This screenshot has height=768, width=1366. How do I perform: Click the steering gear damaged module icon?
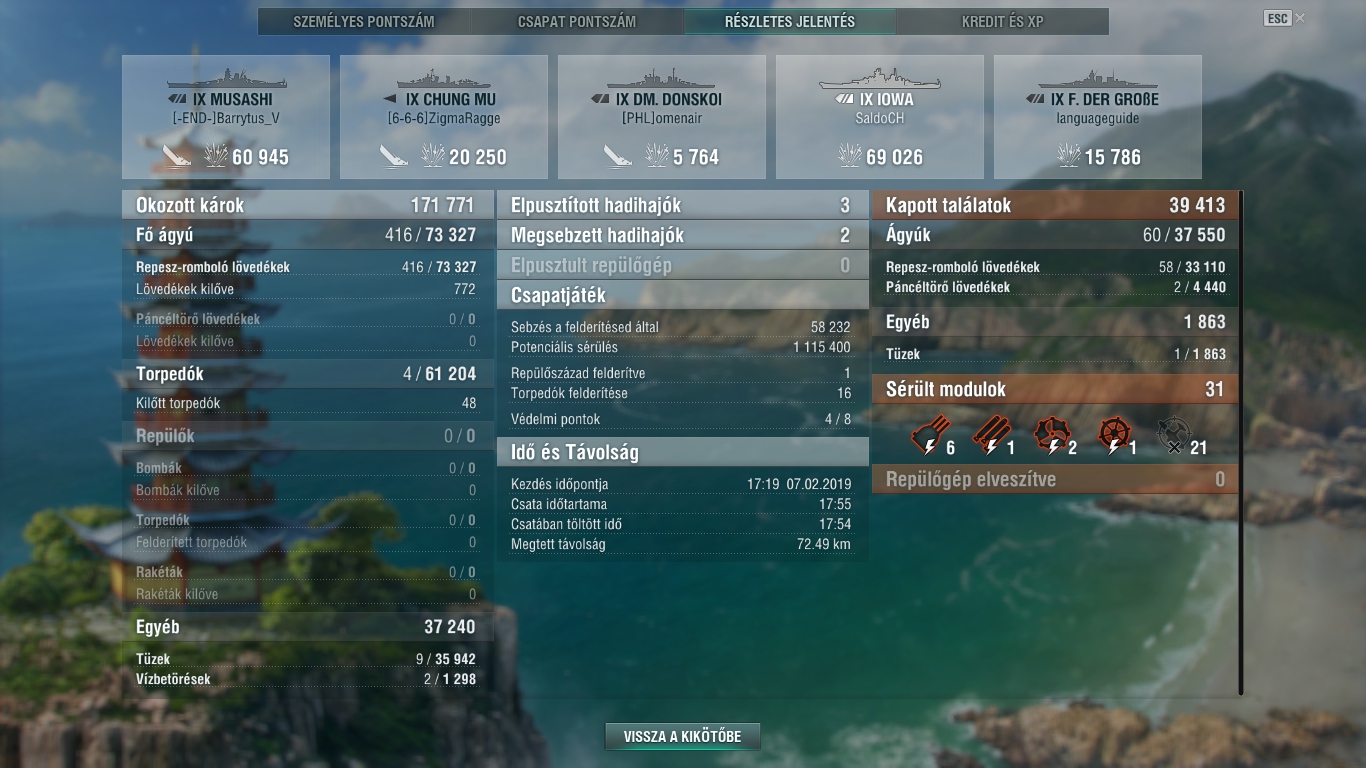1112,436
